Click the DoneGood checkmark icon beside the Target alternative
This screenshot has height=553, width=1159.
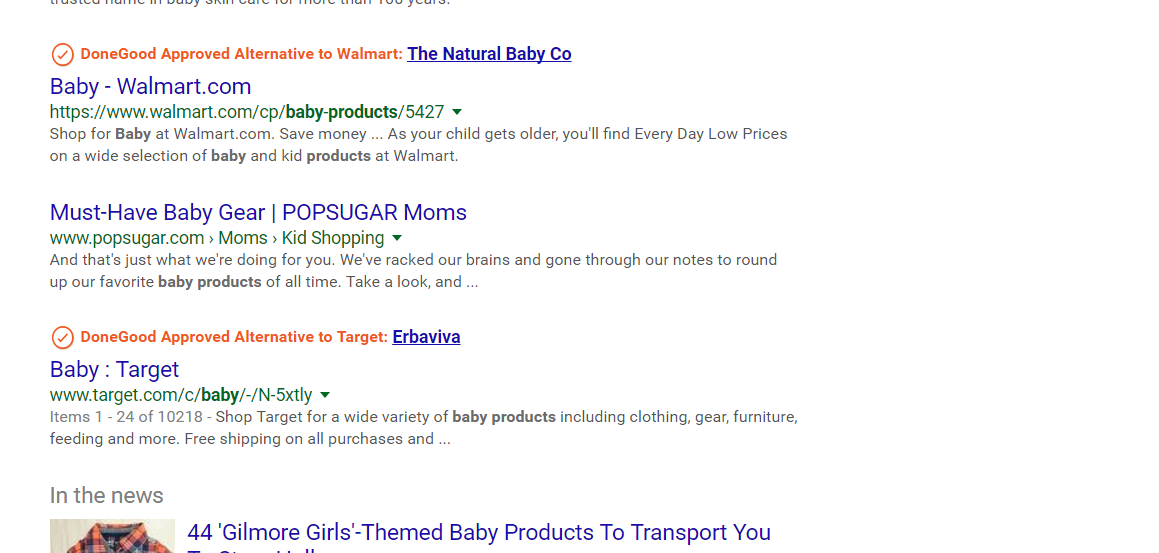click(x=62, y=337)
